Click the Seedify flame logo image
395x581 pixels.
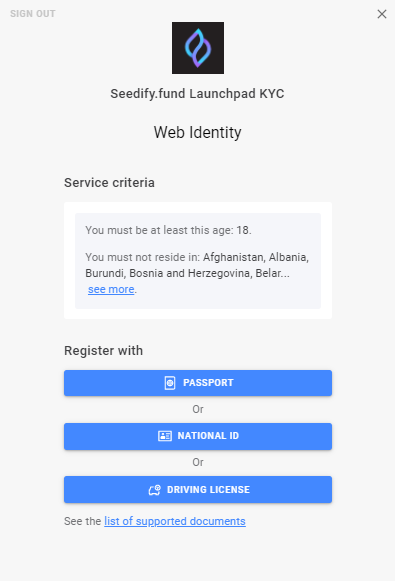coord(198,48)
